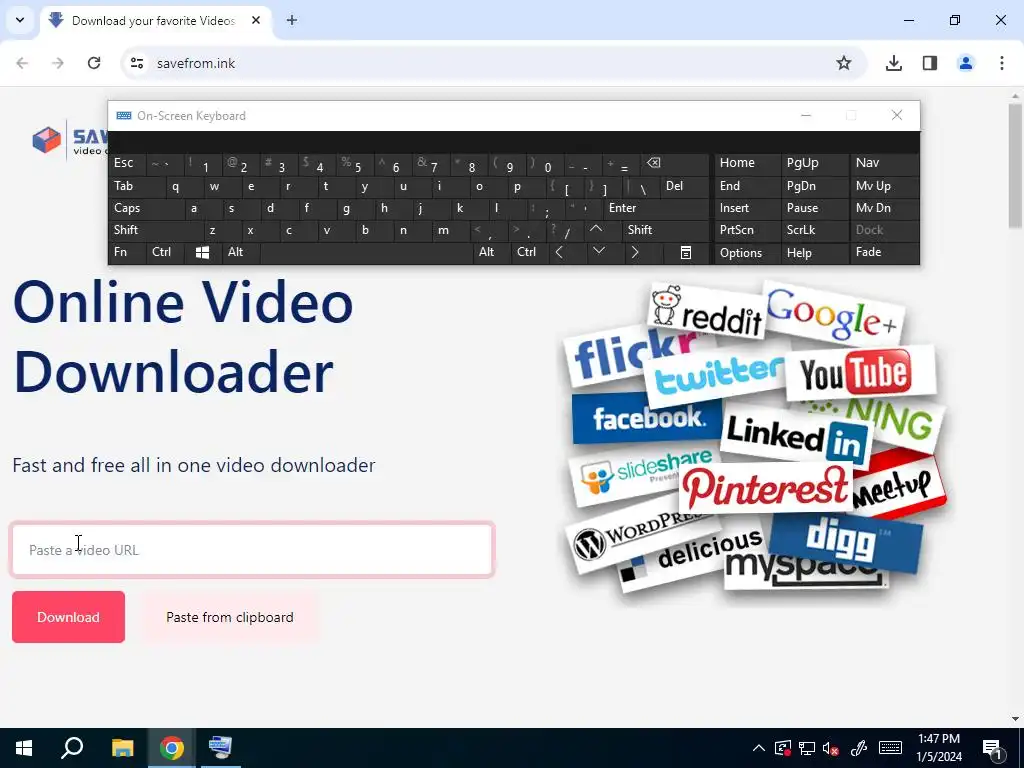1024x768 pixels.
Task: Open a new browser tab with plus
Action: pos(292,20)
